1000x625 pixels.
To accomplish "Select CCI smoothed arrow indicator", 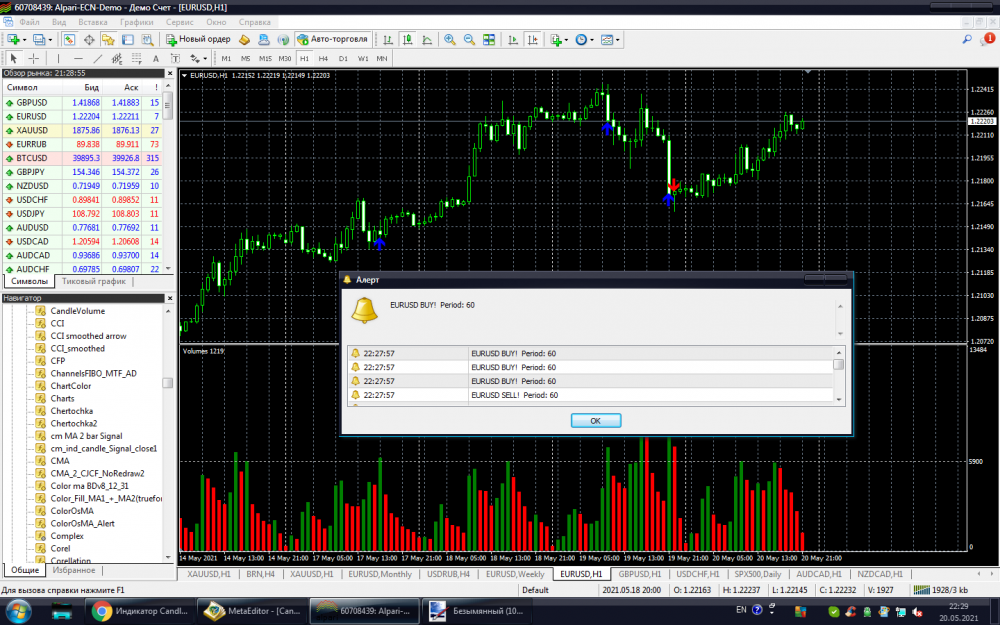I will point(88,336).
